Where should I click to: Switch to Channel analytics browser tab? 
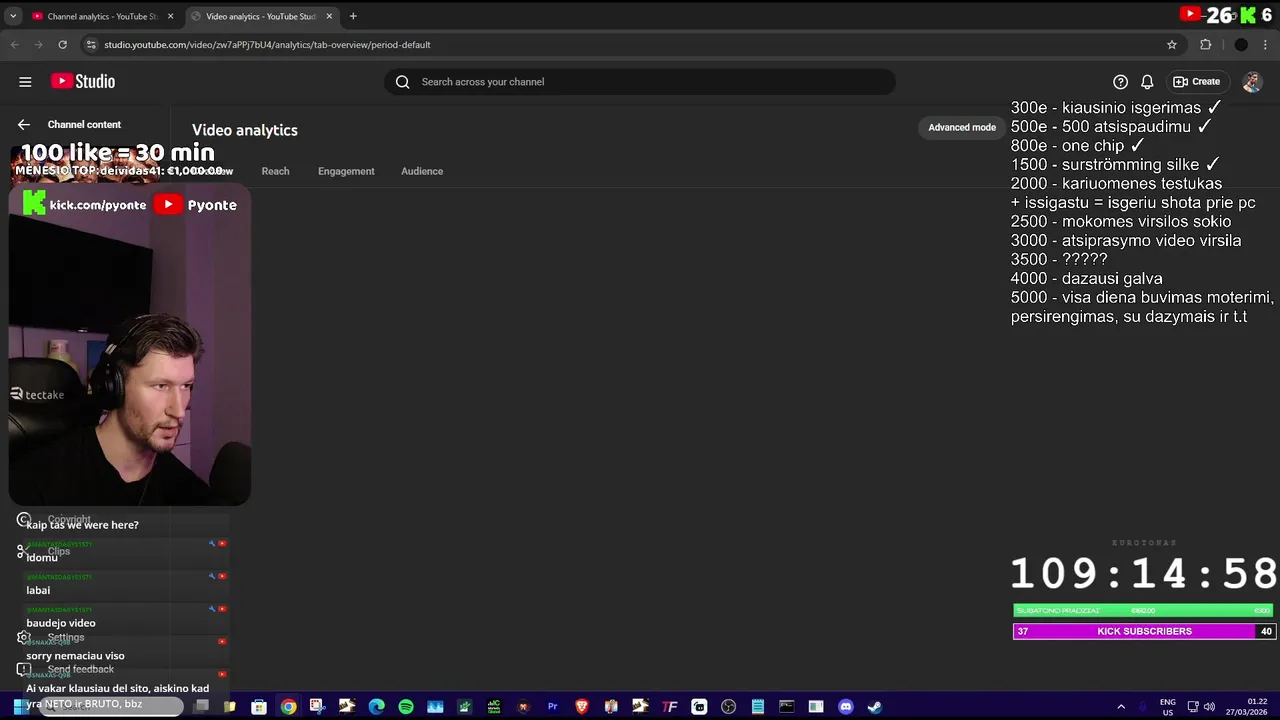[102, 16]
